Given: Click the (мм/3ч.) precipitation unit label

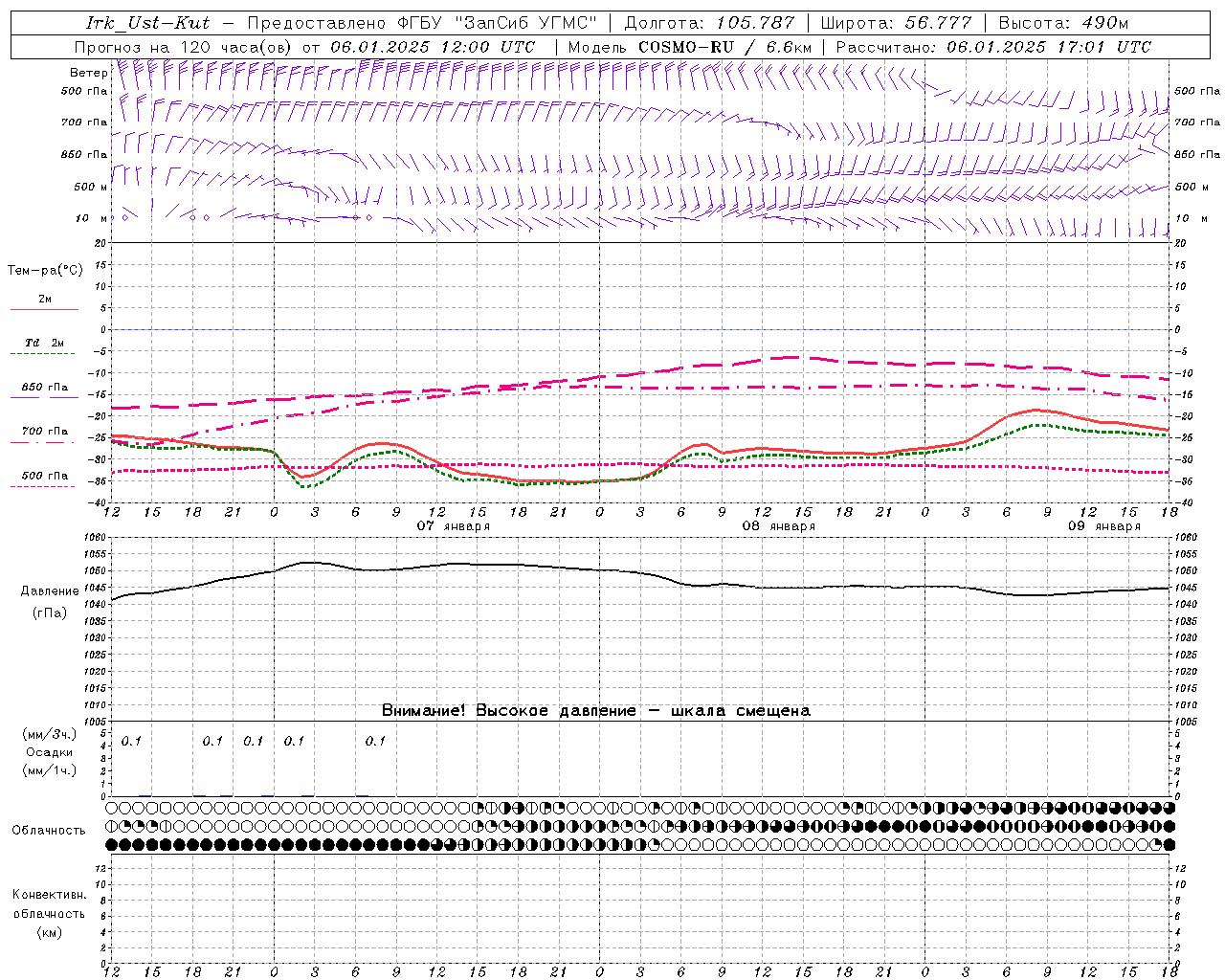Looking at the screenshot, I should 50,734.
